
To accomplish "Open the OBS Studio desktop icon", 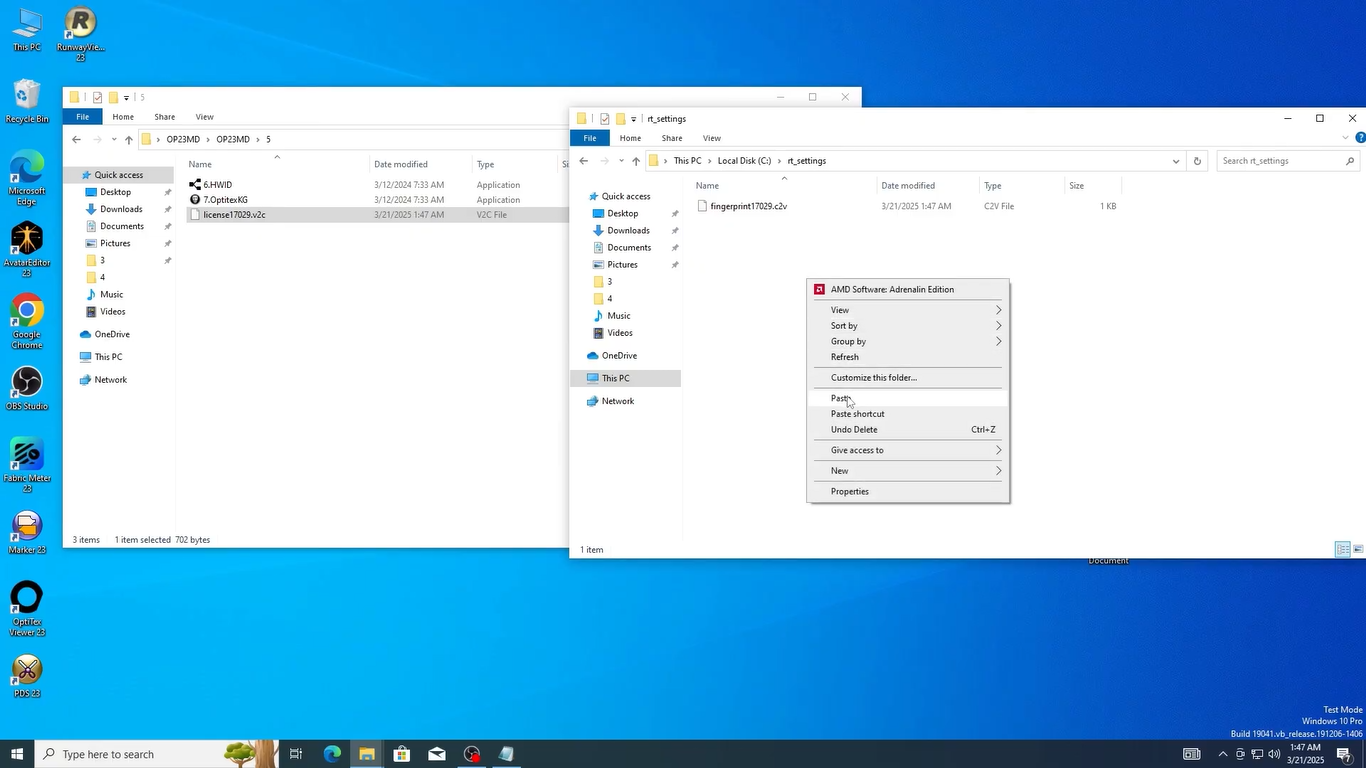I will 26,383.
